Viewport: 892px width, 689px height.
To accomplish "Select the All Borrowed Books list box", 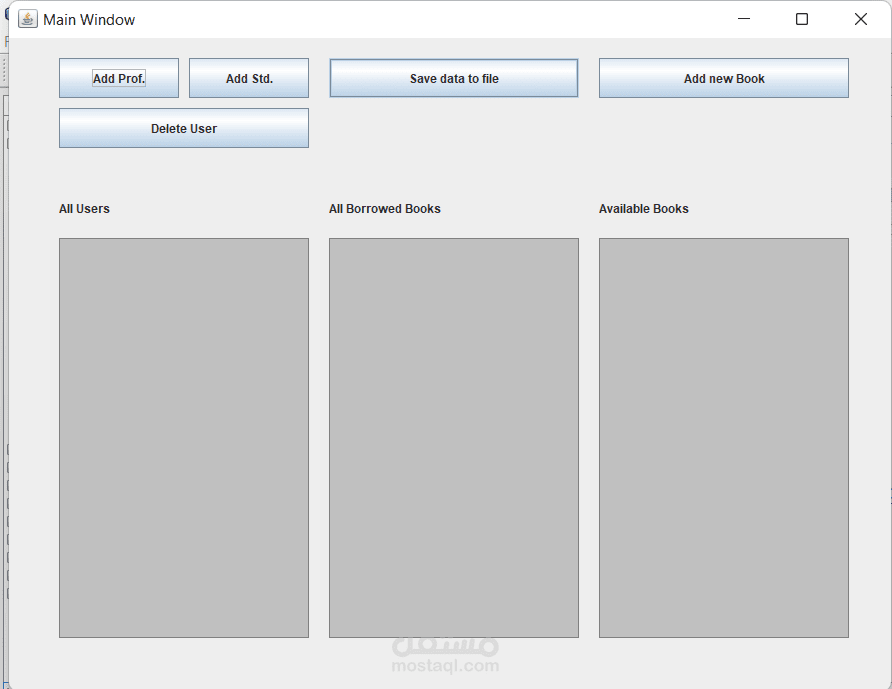I will click(454, 438).
